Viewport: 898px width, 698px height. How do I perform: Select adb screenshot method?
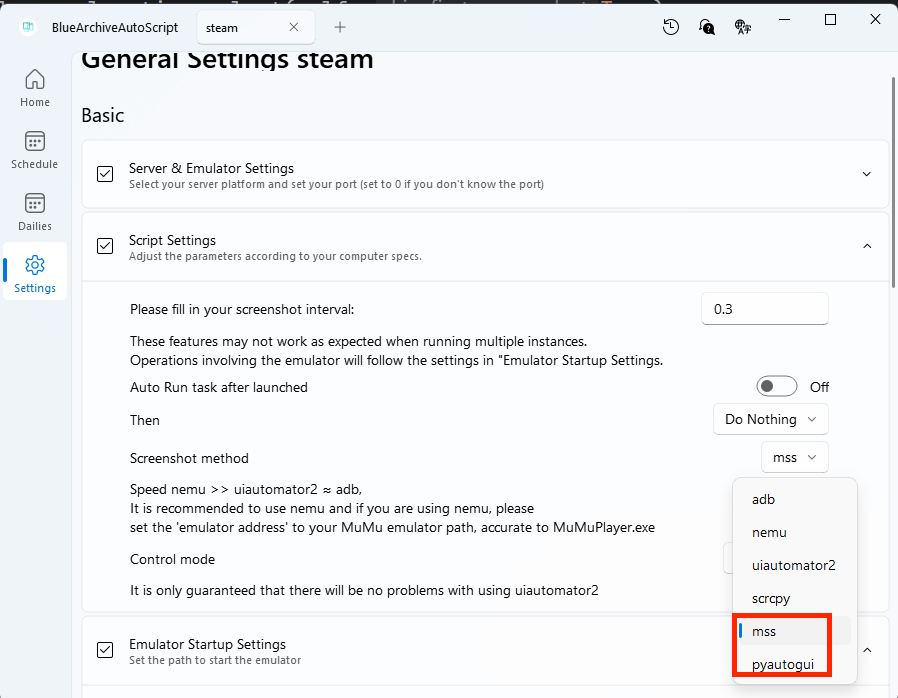pos(795,499)
